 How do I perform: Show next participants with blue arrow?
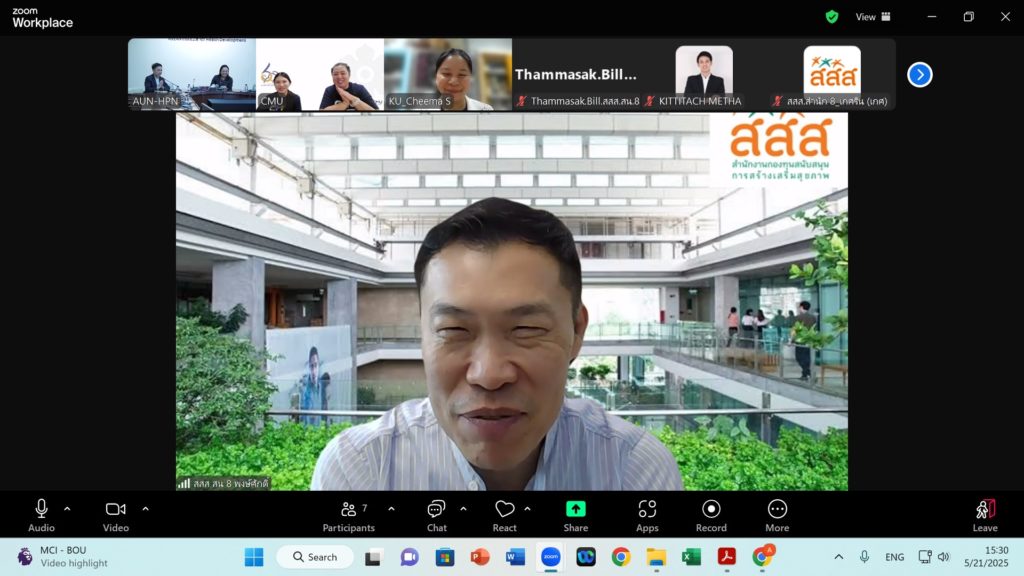(x=919, y=75)
